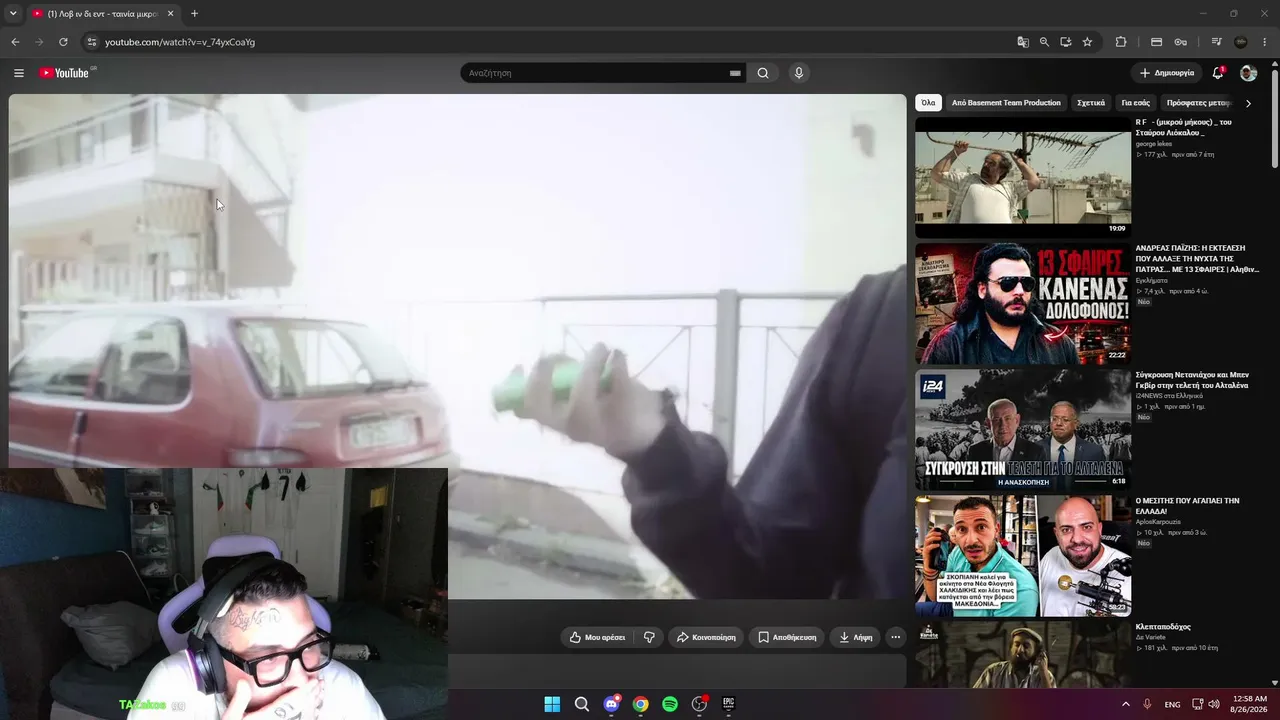The height and width of the screenshot is (720, 1280).
Task: Open the zoom level magnifier in address bar
Action: (x=1044, y=42)
